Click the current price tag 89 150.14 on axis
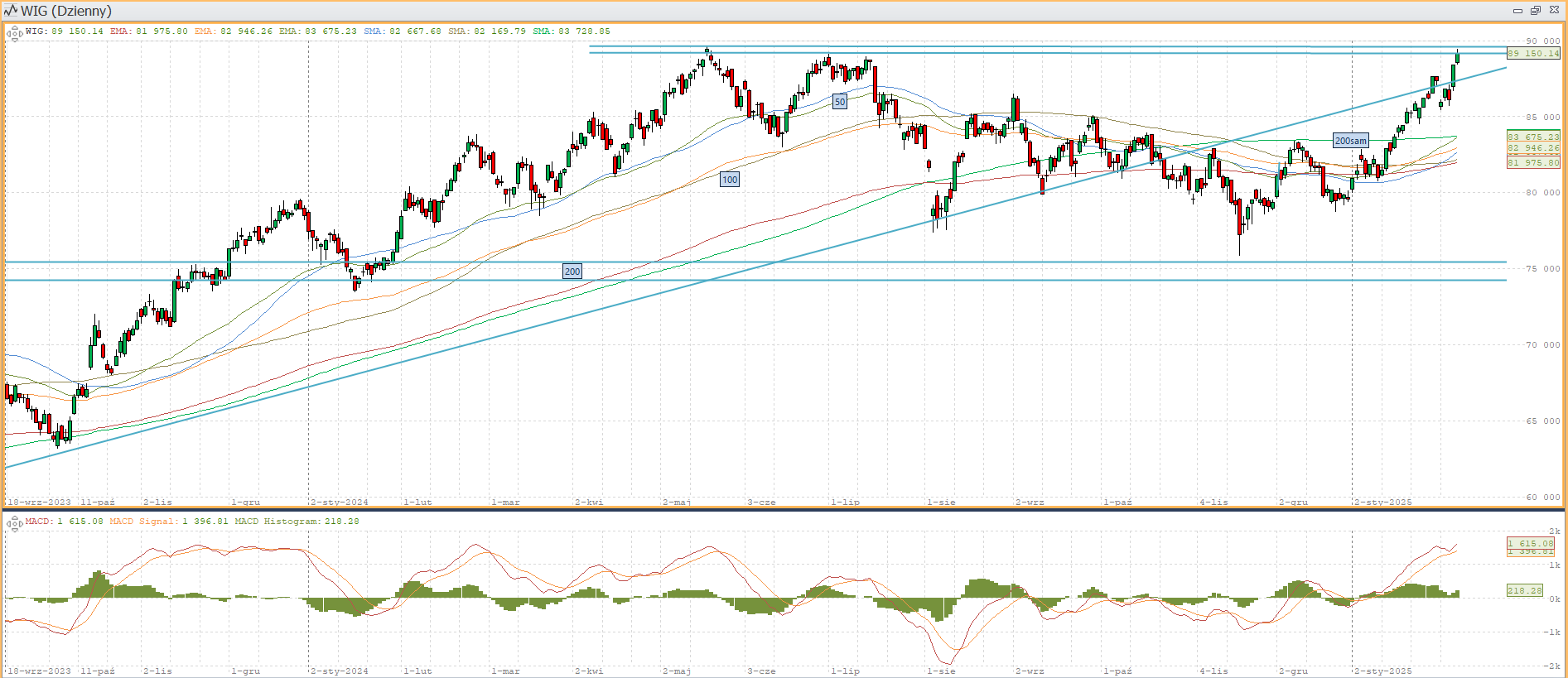The width and height of the screenshot is (1568, 678). (x=1532, y=54)
